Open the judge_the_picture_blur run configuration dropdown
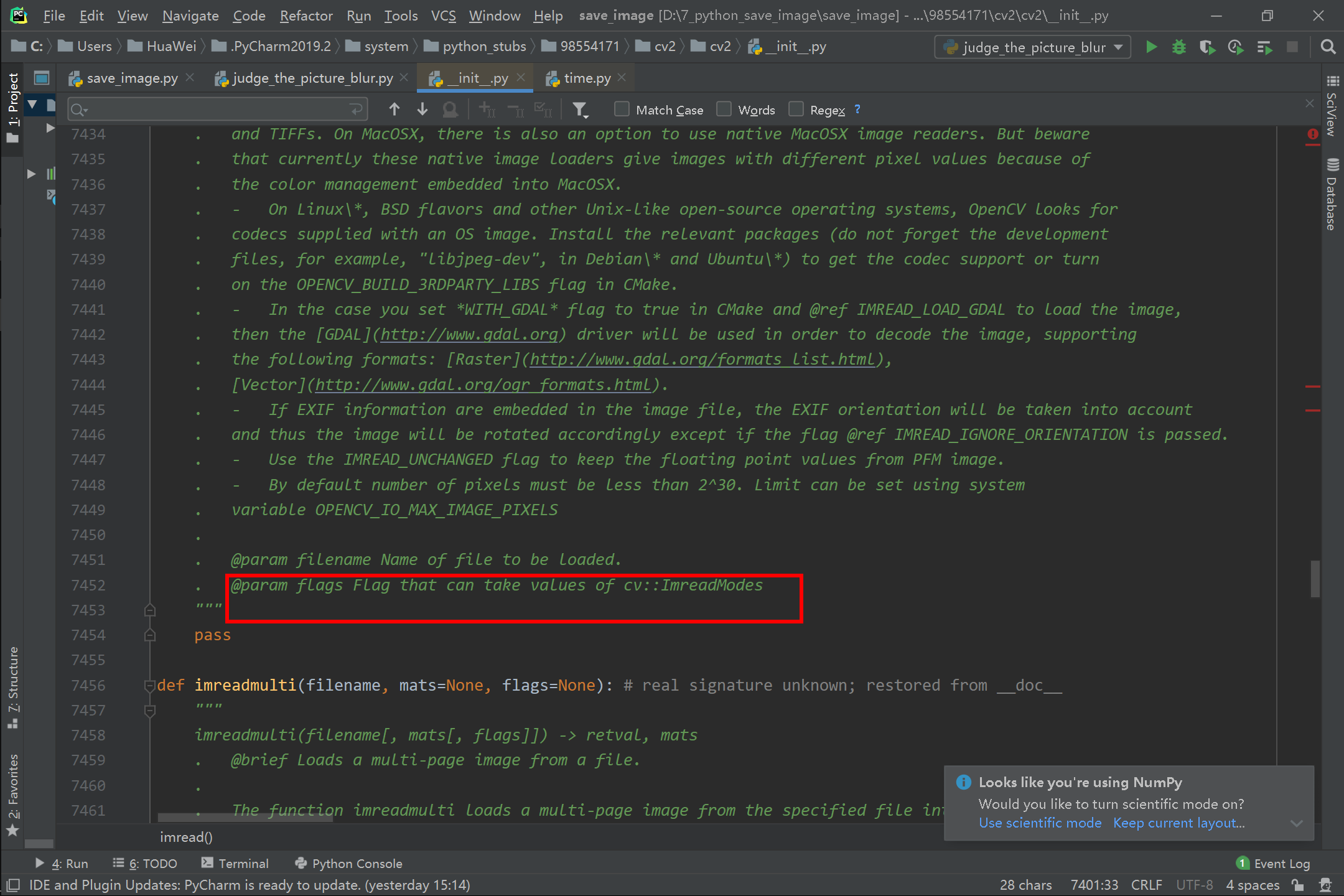Image resolution: width=1344 pixels, height=896 pixels. coord(1033,47)
